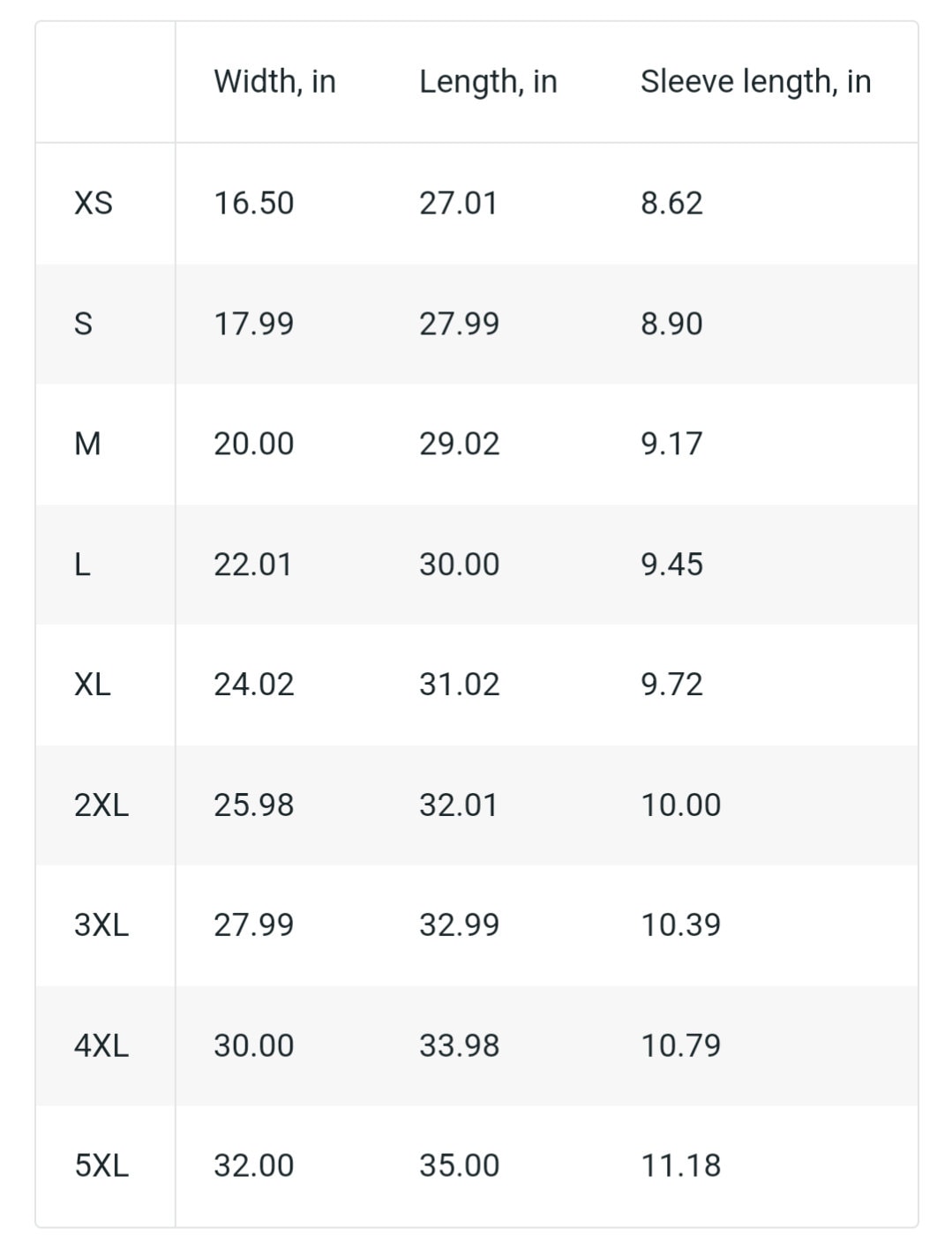The width and height of the screenshot is (952, 1258).
Task: Select the M size row label
Action: pos(87,444)
